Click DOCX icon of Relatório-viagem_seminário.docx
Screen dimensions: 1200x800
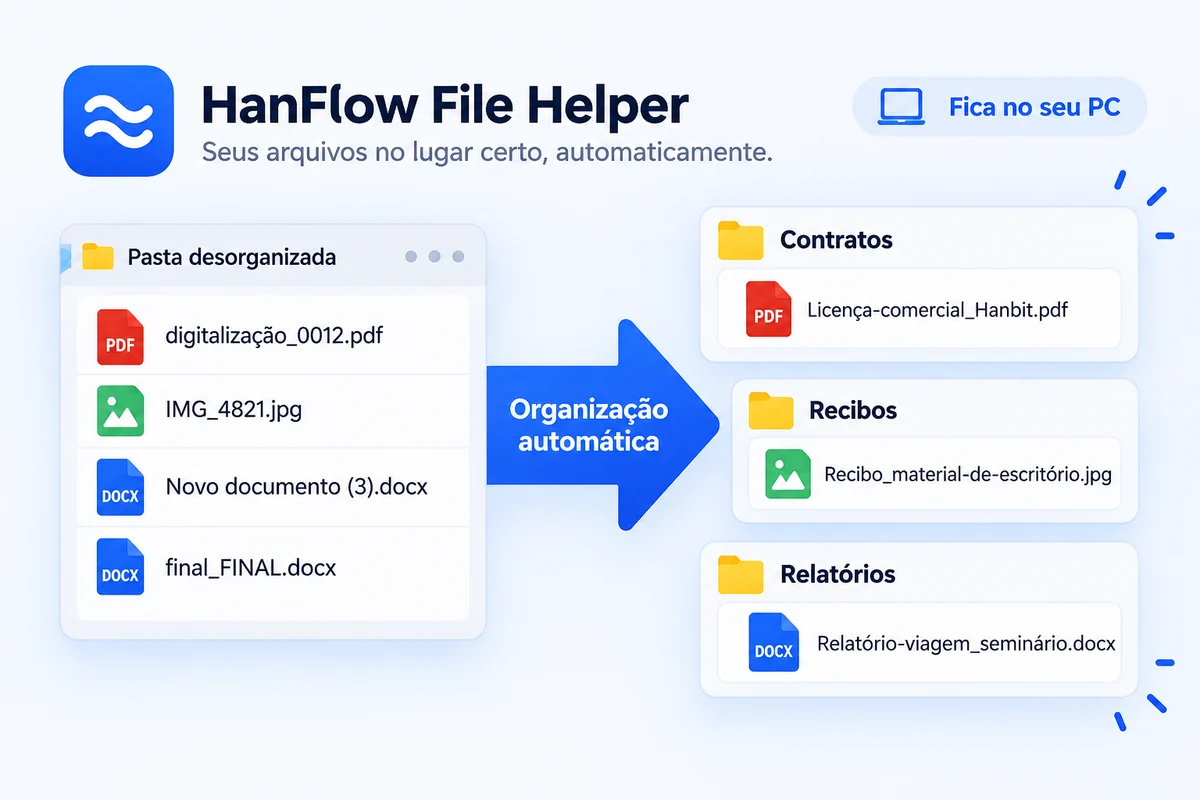[774, 641]
